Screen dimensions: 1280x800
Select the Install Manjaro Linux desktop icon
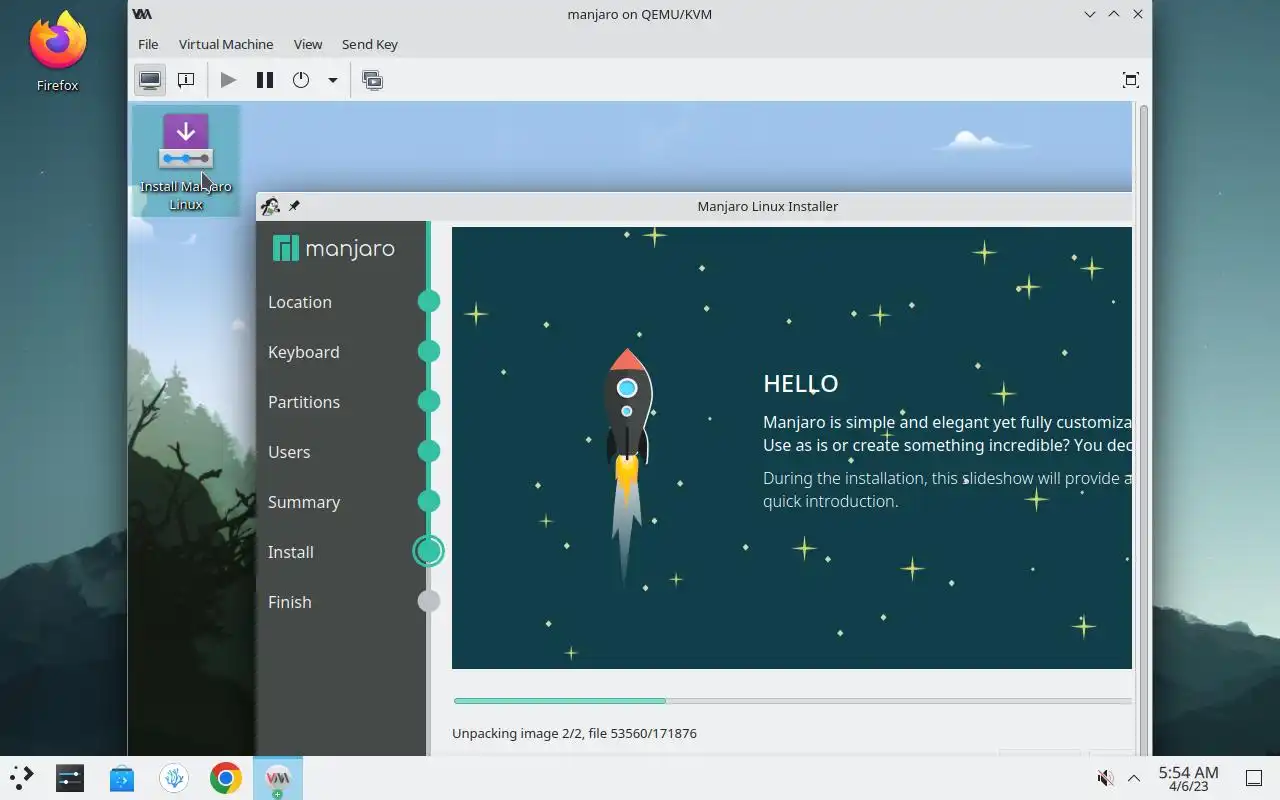(186, 161)
